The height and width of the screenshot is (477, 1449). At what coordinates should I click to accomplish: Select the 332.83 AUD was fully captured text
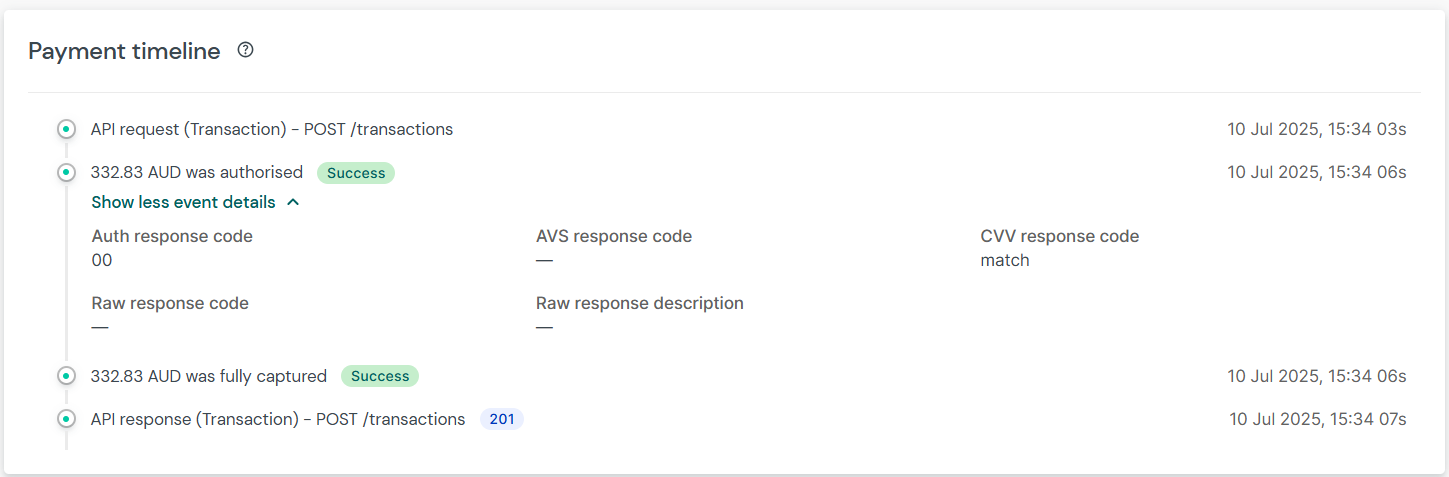209,376
